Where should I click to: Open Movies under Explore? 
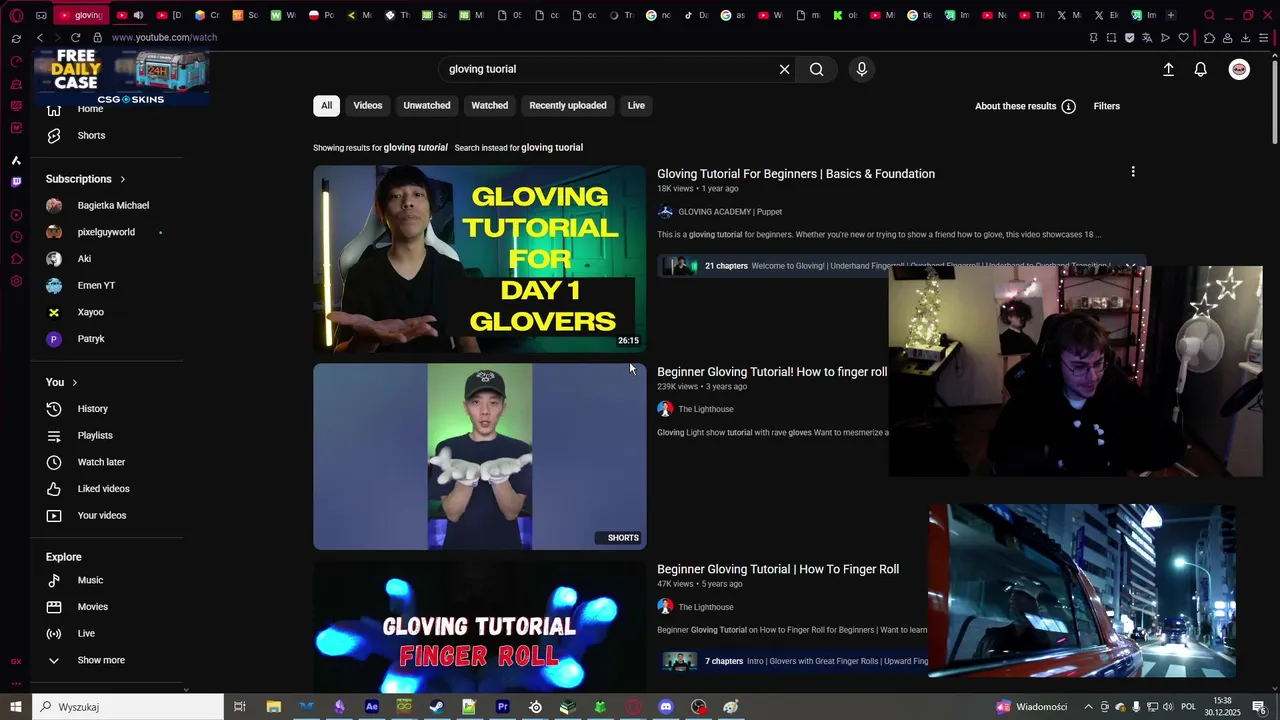click(x=92, y=607)
